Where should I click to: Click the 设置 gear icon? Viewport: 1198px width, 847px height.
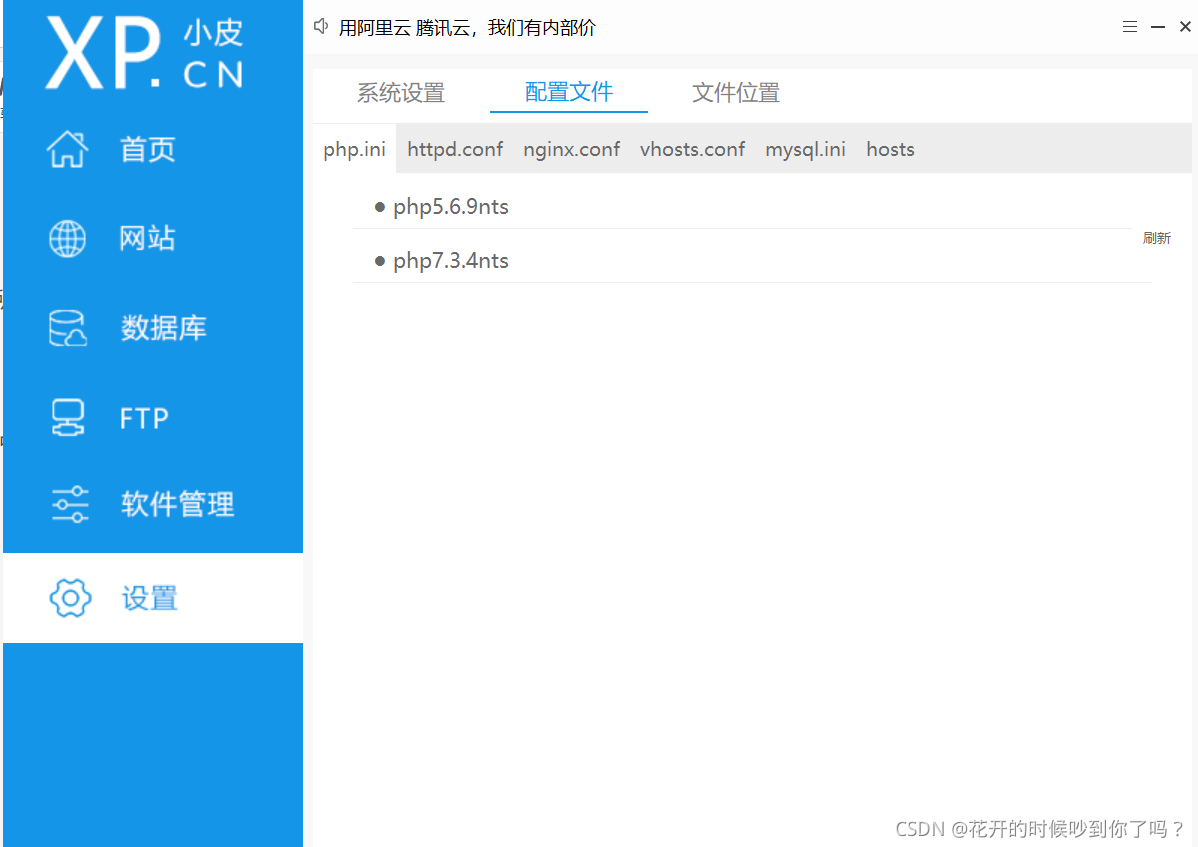coord(70,597)
